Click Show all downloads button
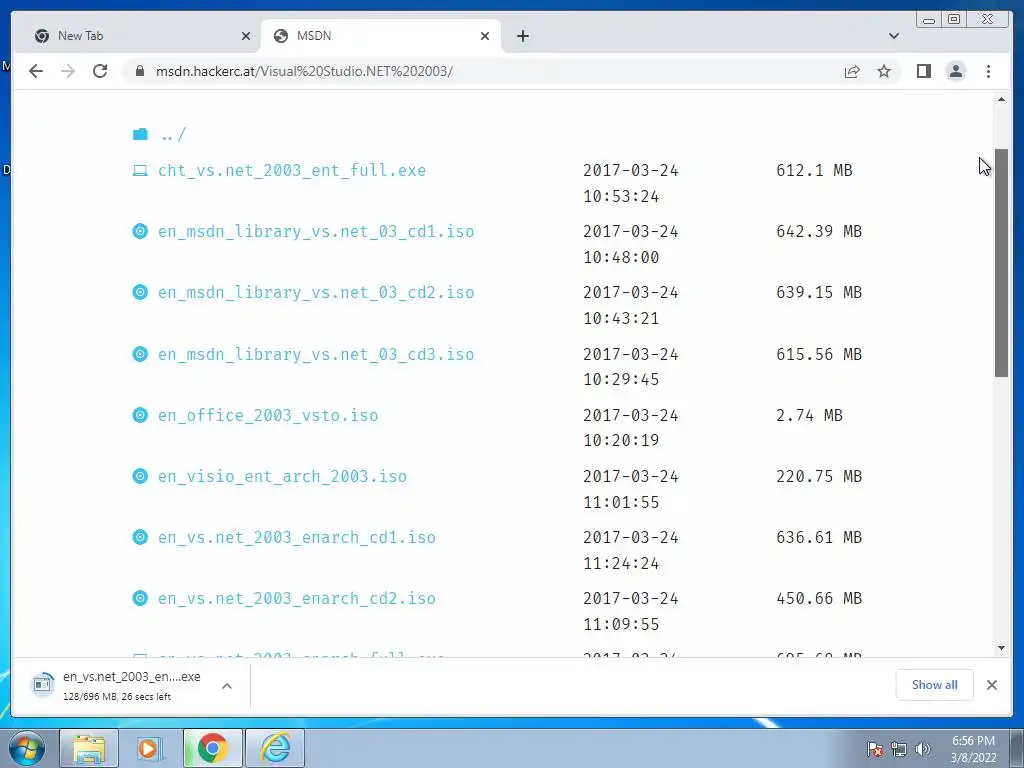Viewport: 1024px width, 768px height. pyautogui.click(x=935, y=685)
